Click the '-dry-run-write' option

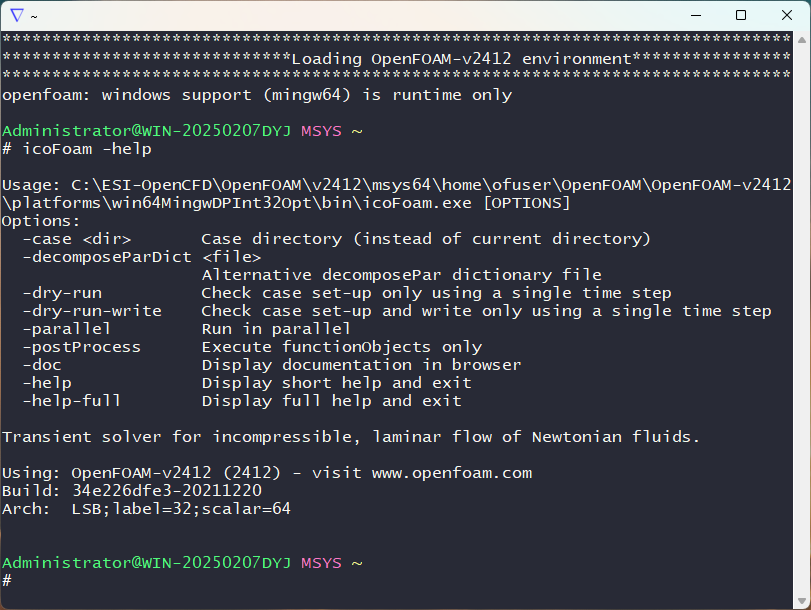[92, 311]
